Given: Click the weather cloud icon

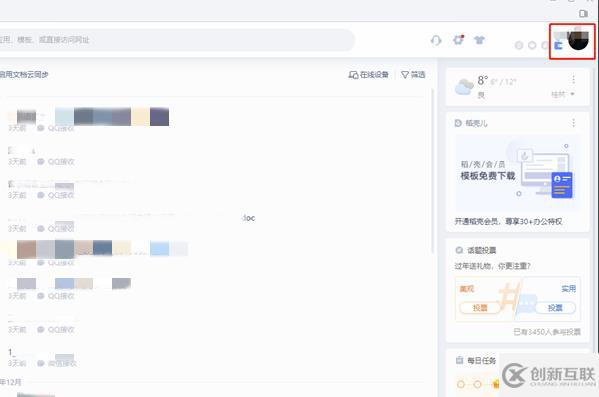Looking at the screenshot, I should (464, 87).
